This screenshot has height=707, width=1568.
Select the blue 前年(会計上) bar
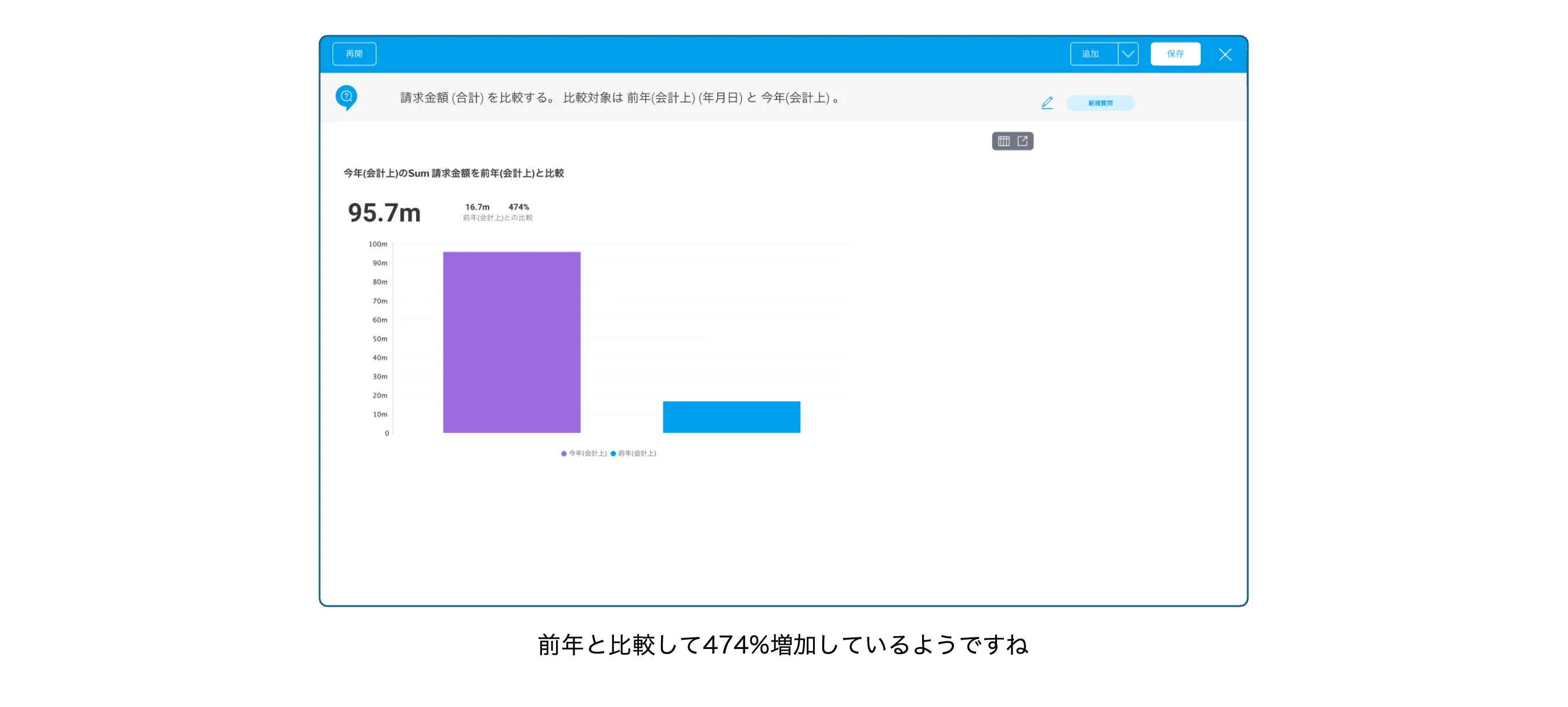tap(731, 417)
